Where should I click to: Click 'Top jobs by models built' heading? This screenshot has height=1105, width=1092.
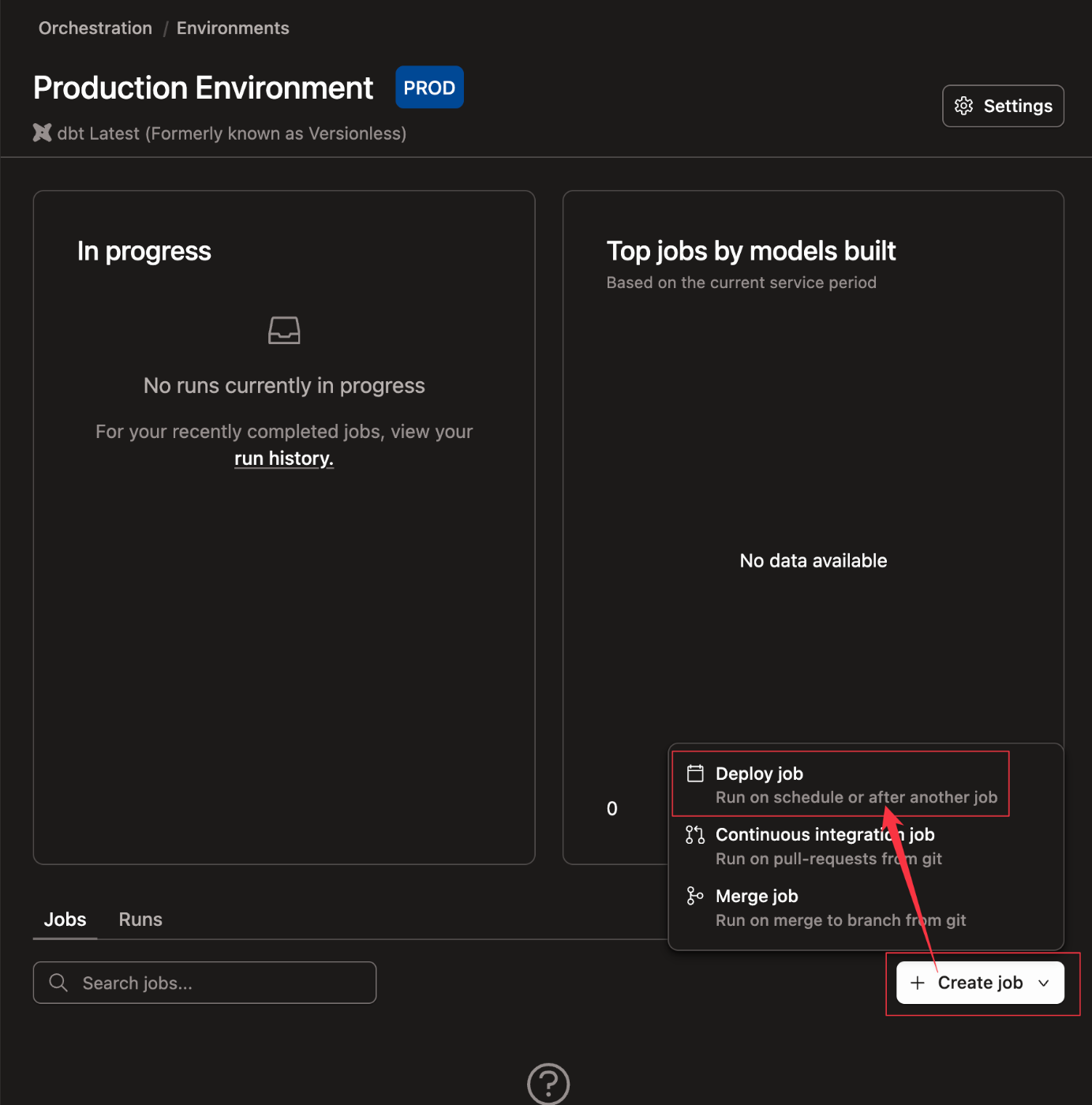(751, 251)
